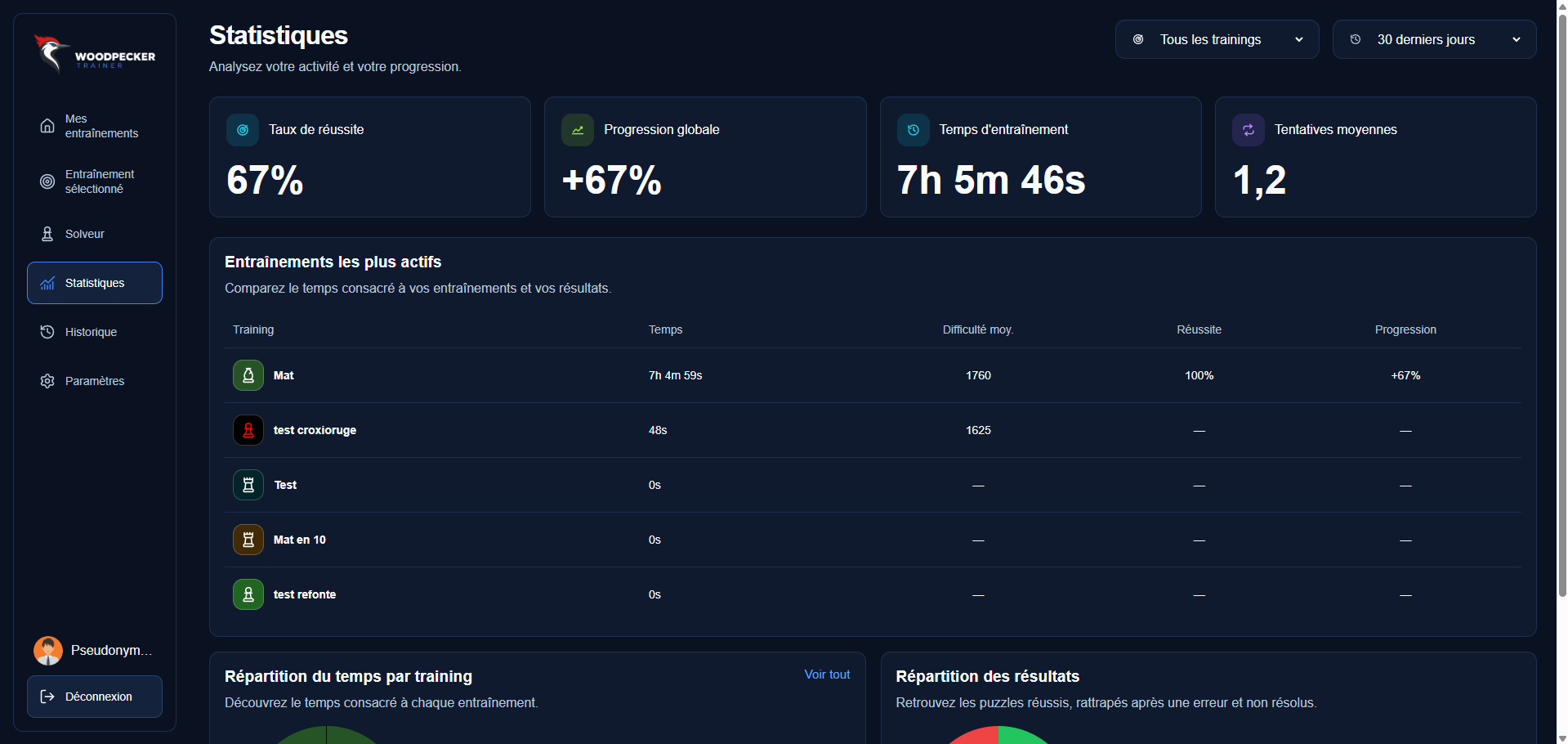The image size is (1568, 744).
Task: Open the Solveur menu item
Action: [95, 234]
